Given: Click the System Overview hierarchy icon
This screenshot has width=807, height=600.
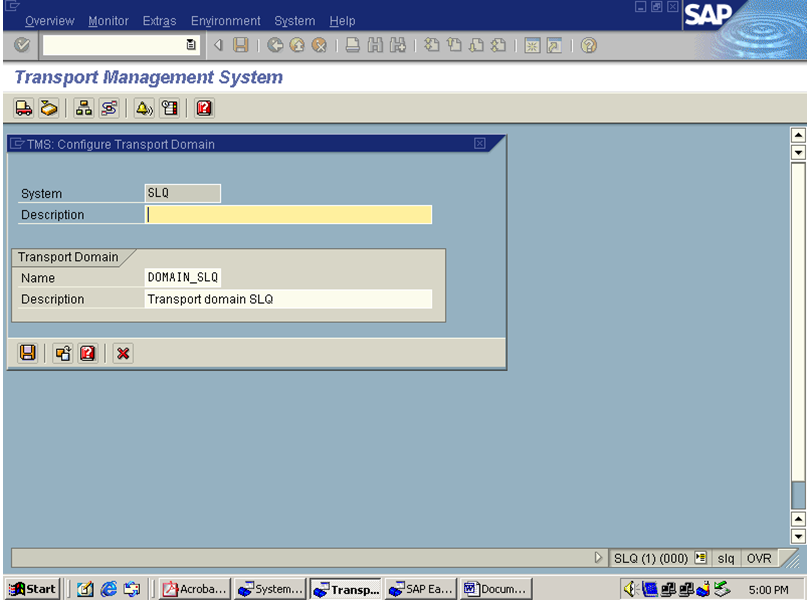Looking at the screenshot, I should [x=84, y=108].
